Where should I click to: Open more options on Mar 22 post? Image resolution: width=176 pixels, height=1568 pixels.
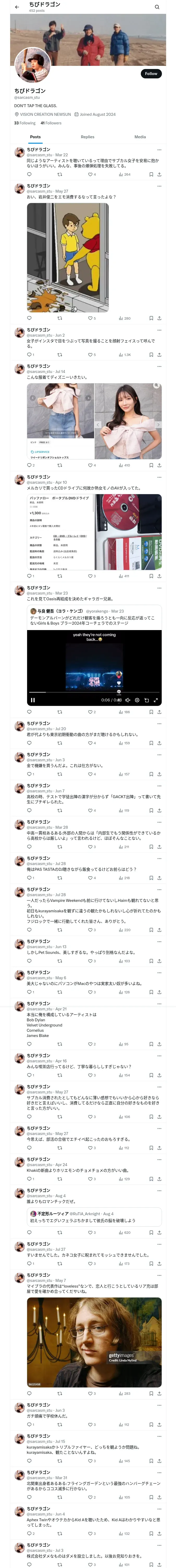[x=160, y=150]
